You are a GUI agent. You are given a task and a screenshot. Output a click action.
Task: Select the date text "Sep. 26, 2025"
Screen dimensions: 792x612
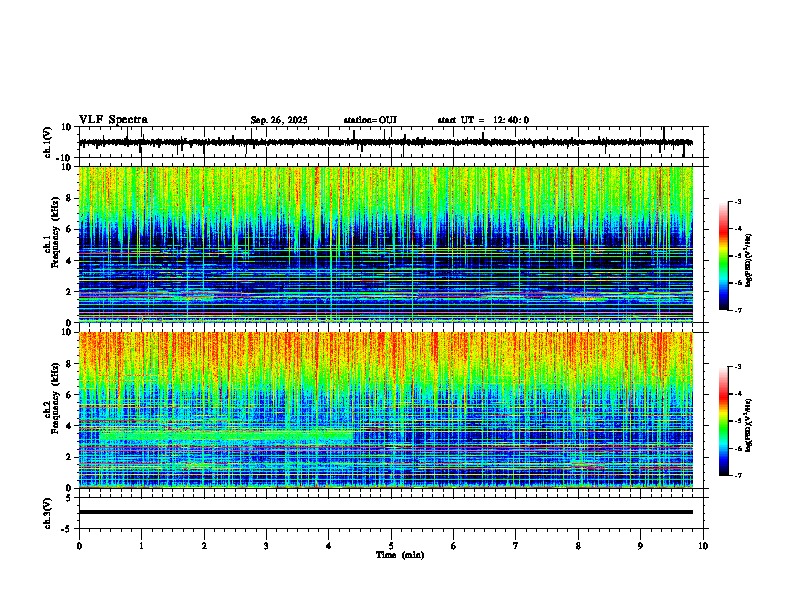[x=279, y=120]
